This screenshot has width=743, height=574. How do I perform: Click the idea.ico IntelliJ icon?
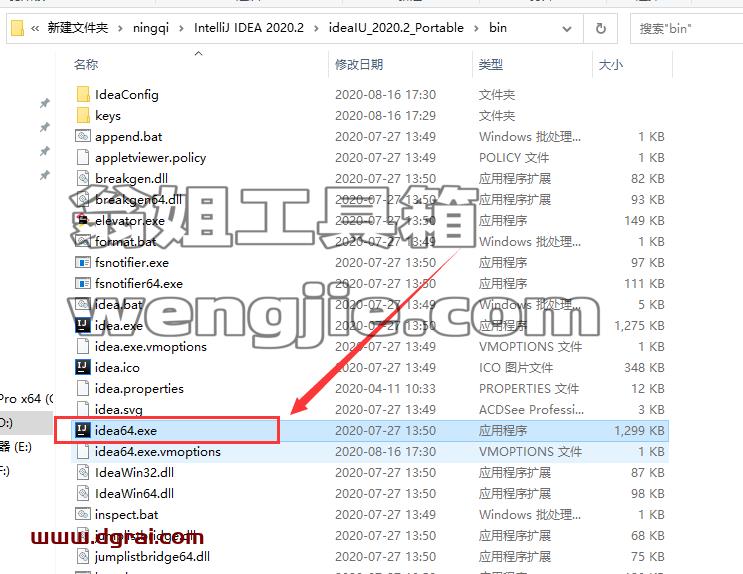pyautogui.click(x=83, y=367)
